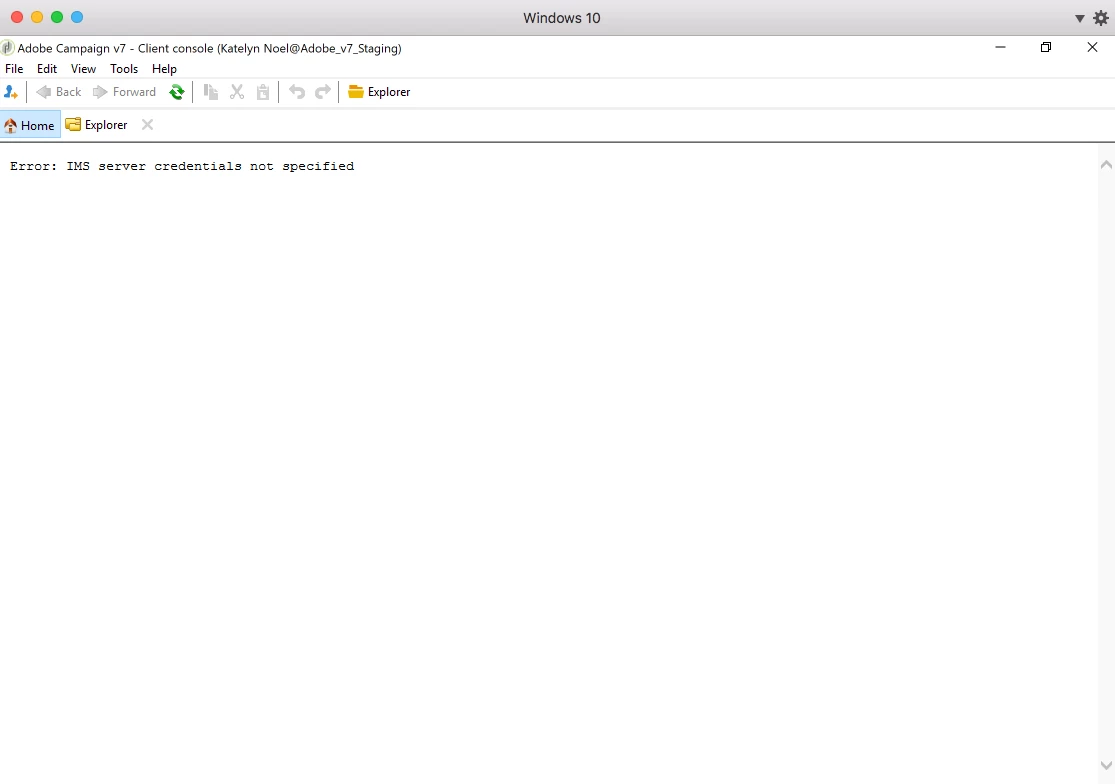Screen dimensions: 1115x784
Task: Go Forward using toolbar button
Action: (124, 92)
